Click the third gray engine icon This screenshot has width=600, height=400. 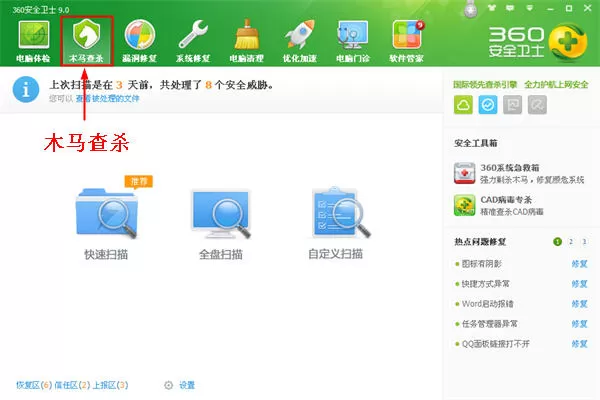click(512, 104)
